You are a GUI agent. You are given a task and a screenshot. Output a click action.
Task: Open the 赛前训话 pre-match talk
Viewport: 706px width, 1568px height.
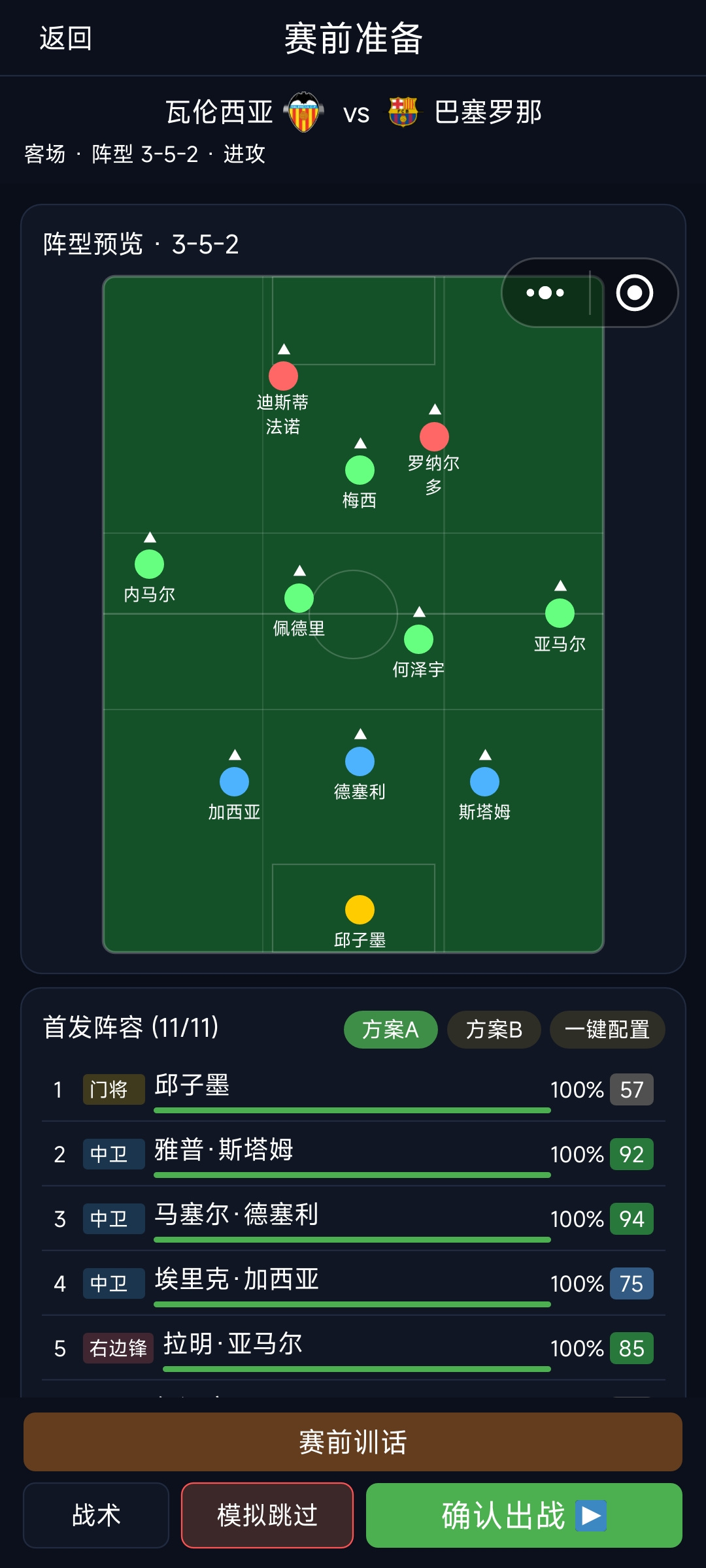point(353,1442)
